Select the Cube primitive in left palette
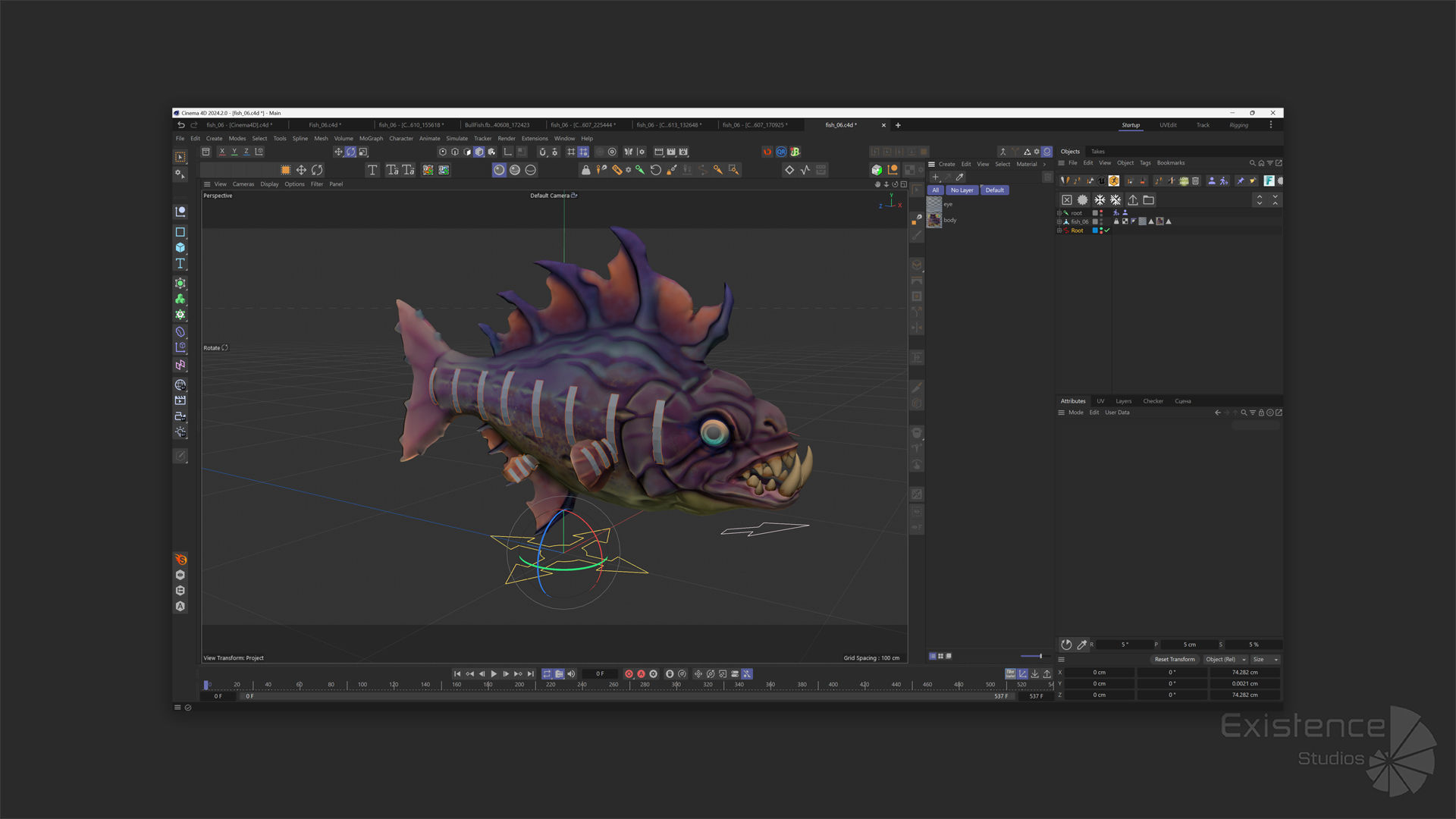This screenshot has height=819, width=1456. click(x=180, y=247)
